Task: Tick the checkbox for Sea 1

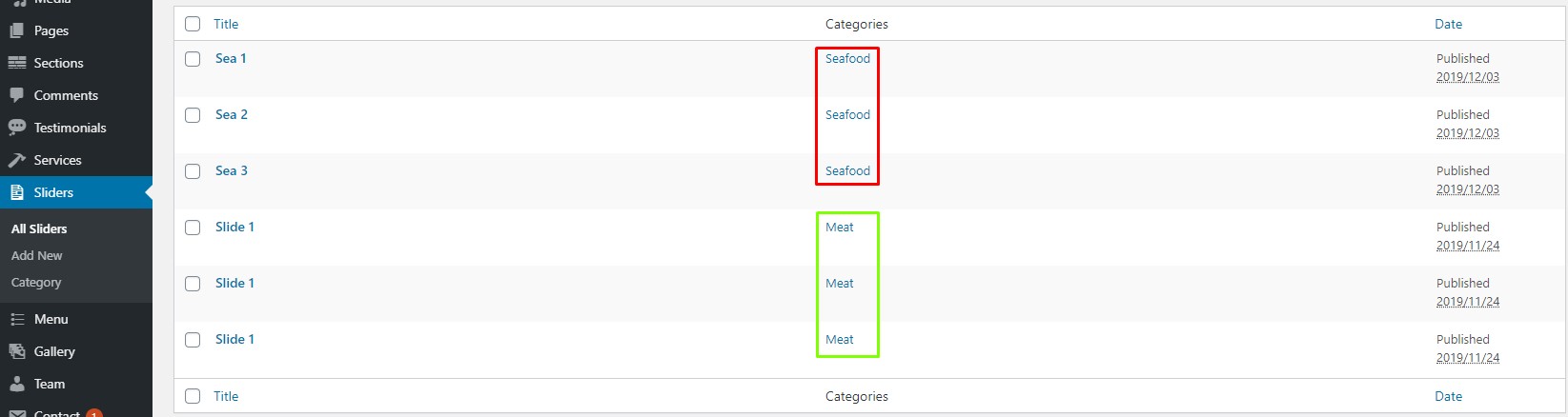Action: point(193,59)
